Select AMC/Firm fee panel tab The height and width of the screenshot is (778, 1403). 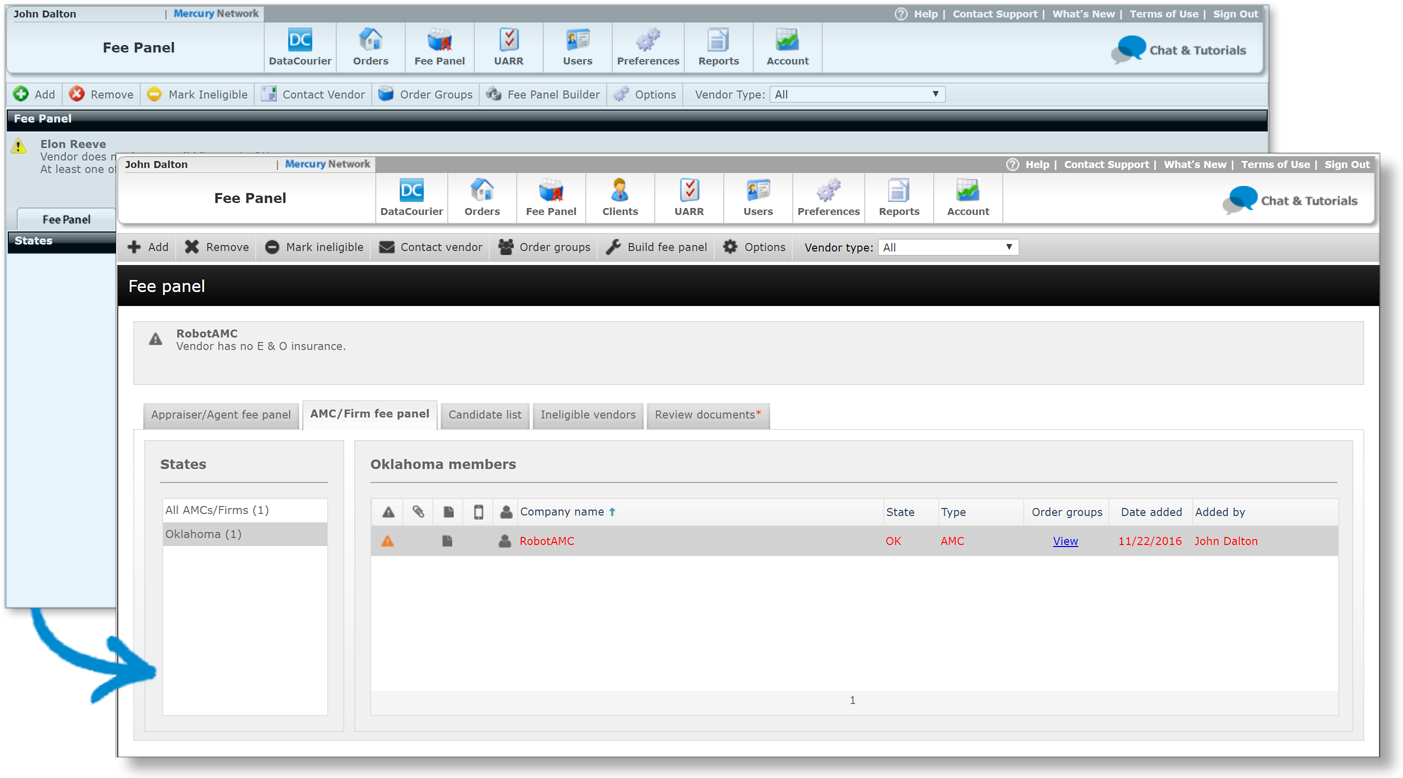click(370, 414)
